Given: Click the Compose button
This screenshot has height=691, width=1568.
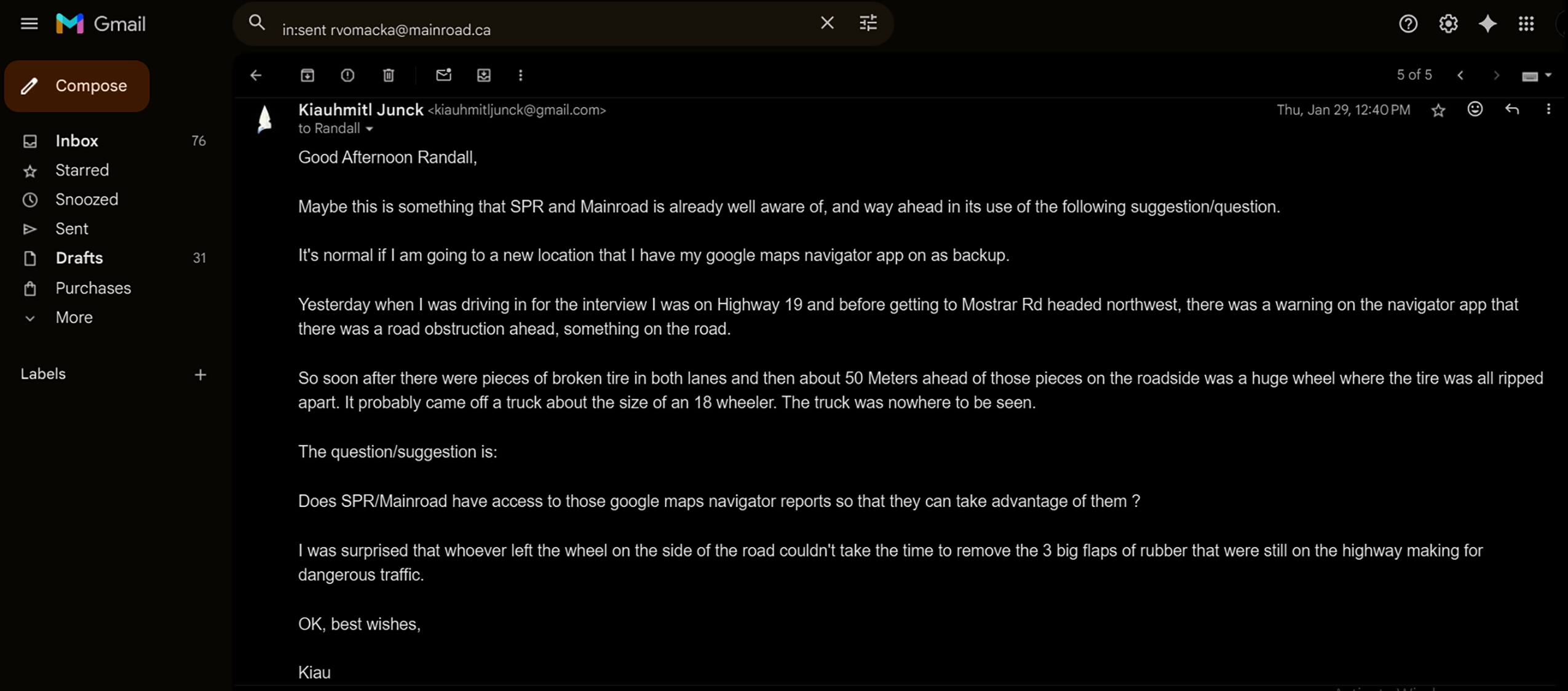Looking at the screenshot, I should (x=77, y=86).
